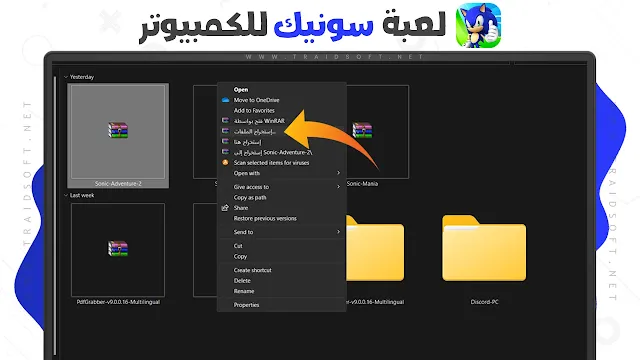Collapse the Last week group chevron
This screenshot has height=360, width=640.
[x=66, y=195]
